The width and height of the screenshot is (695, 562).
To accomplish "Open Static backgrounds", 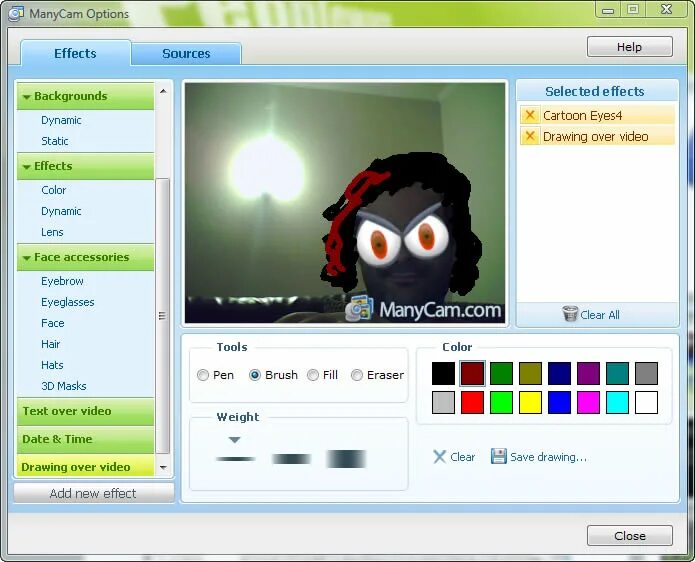I will click(55, 141).
